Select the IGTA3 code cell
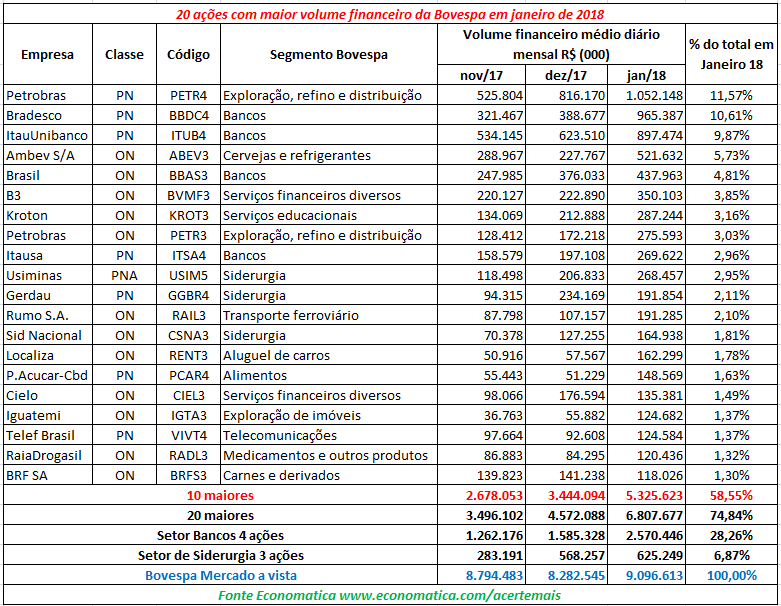781x606 pixels. [x=188, y=415]
